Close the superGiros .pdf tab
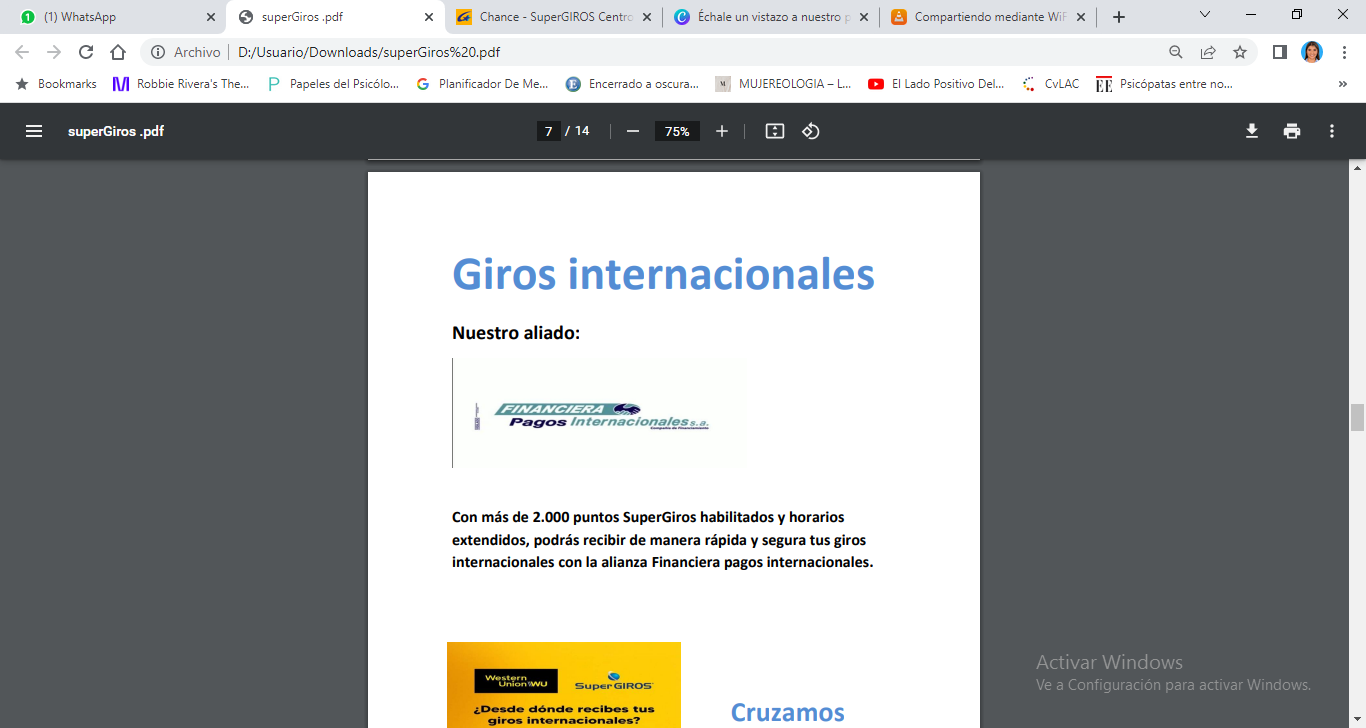 [x=428, y=17]
